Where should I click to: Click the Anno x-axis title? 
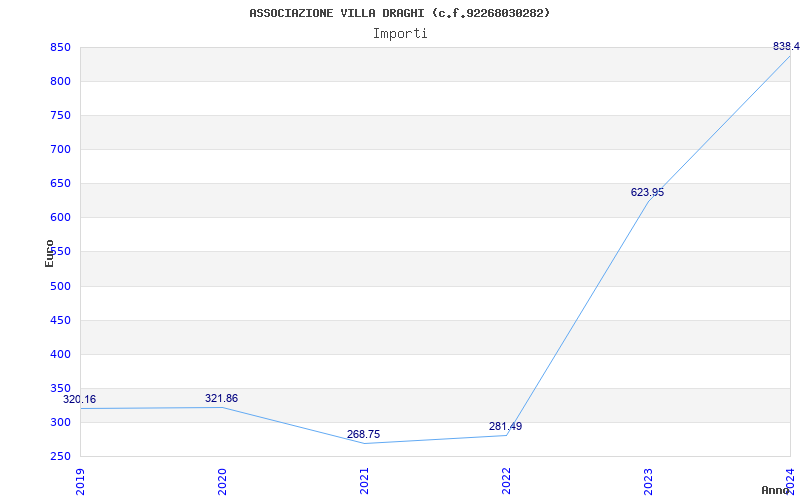(775, 490)
